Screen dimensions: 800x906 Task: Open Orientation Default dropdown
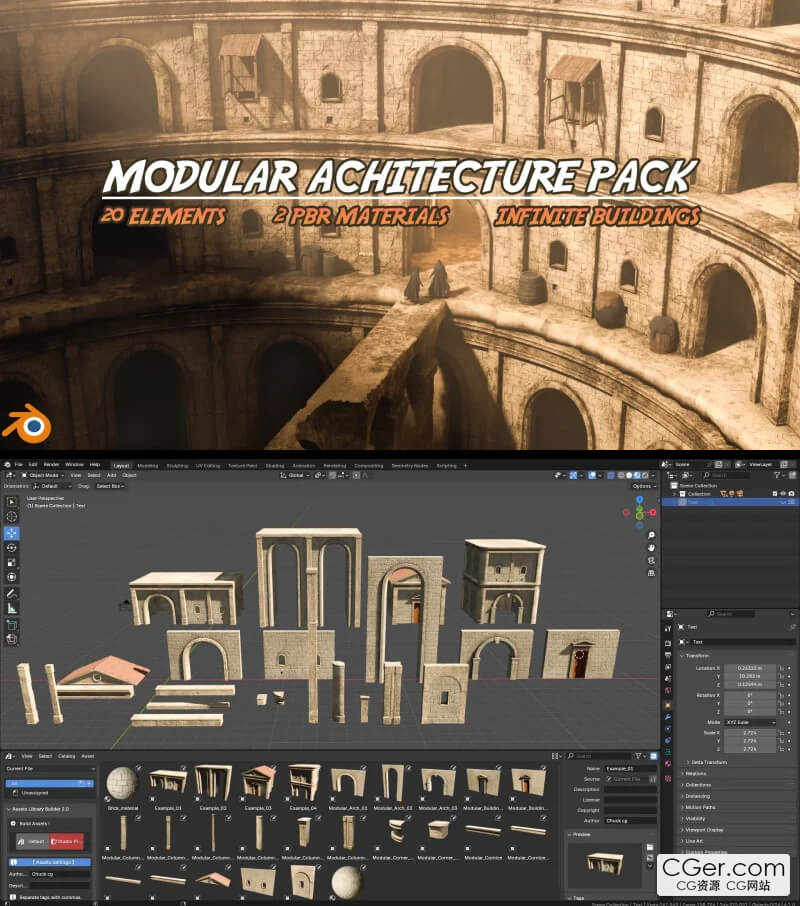53,486
